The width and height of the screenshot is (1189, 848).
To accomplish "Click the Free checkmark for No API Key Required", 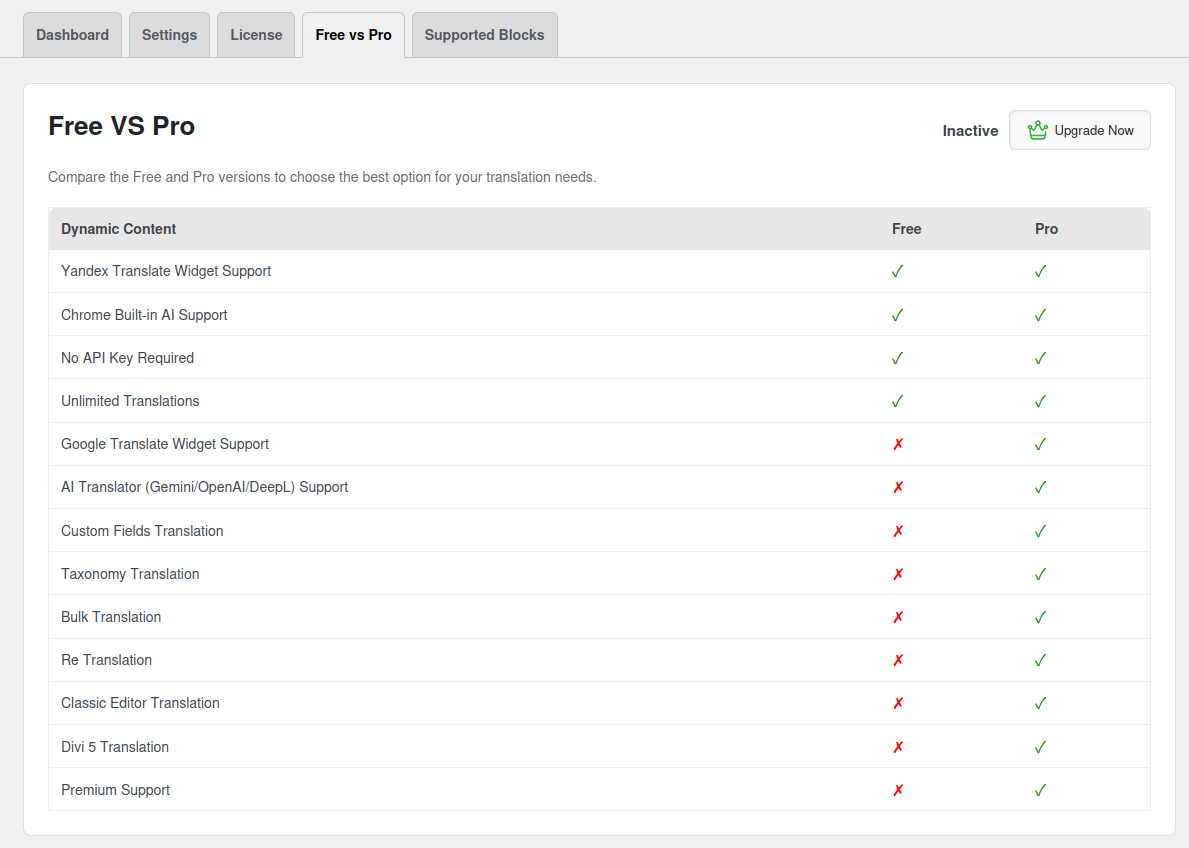I will (x=898, y=358).
